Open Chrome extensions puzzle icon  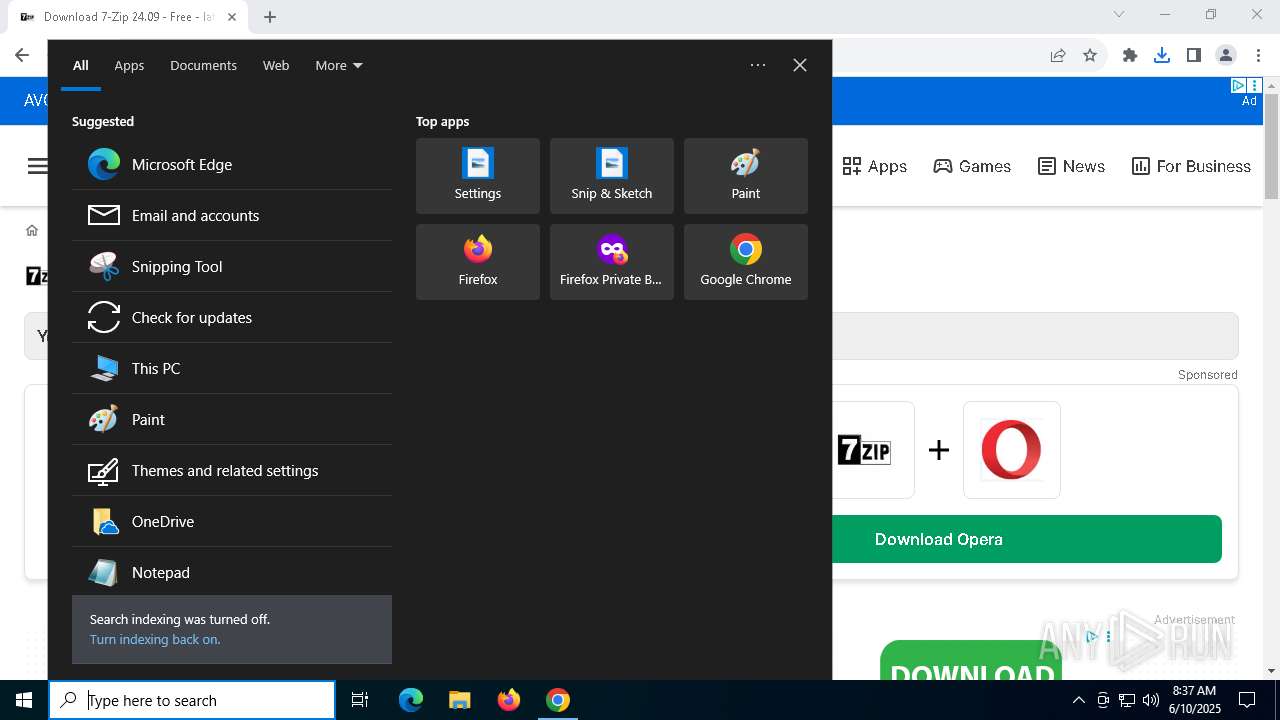[1130, 55]
